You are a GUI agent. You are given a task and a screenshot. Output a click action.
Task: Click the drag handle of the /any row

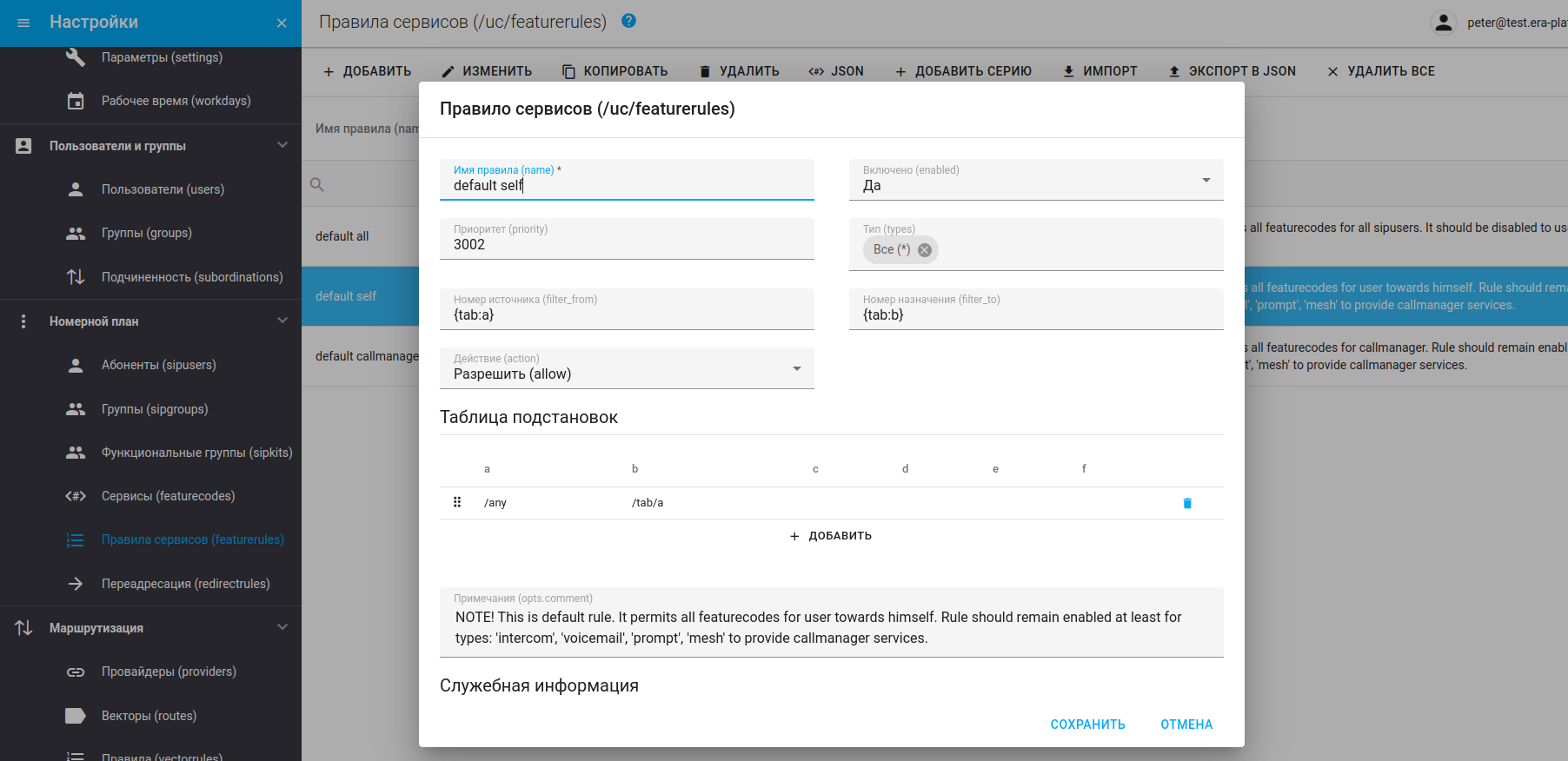tap(457, 502)
